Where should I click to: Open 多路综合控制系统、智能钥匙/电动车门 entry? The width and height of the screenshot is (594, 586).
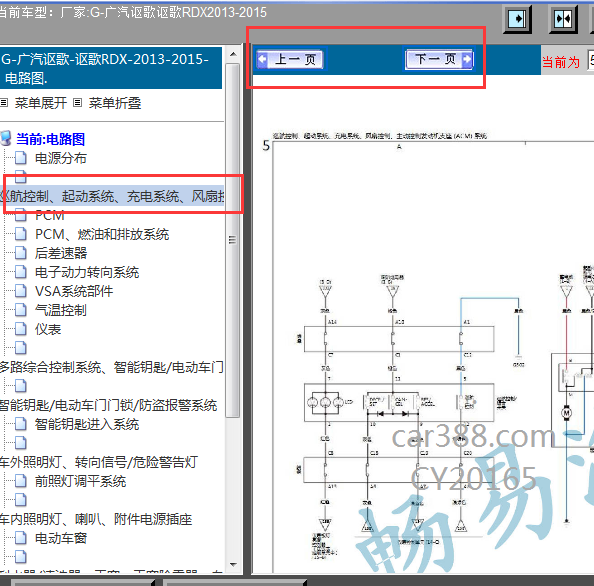[112, 367]
